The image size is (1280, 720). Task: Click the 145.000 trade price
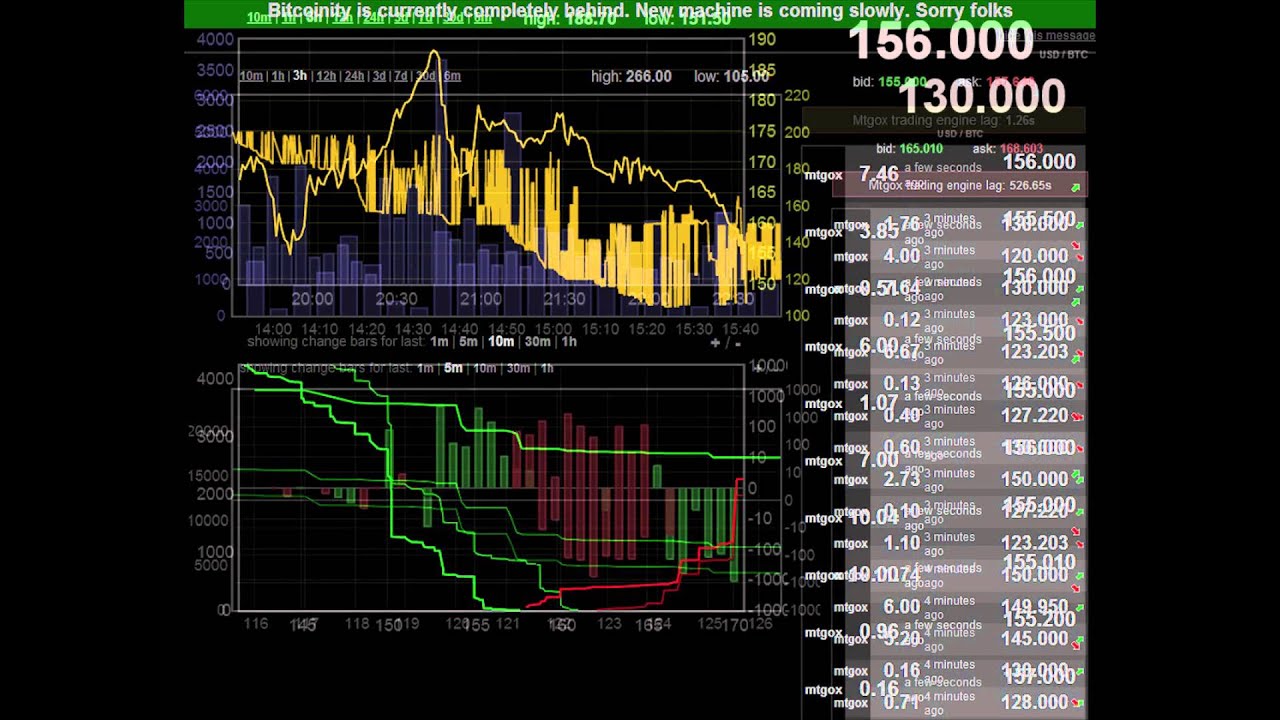[1035, 638]
